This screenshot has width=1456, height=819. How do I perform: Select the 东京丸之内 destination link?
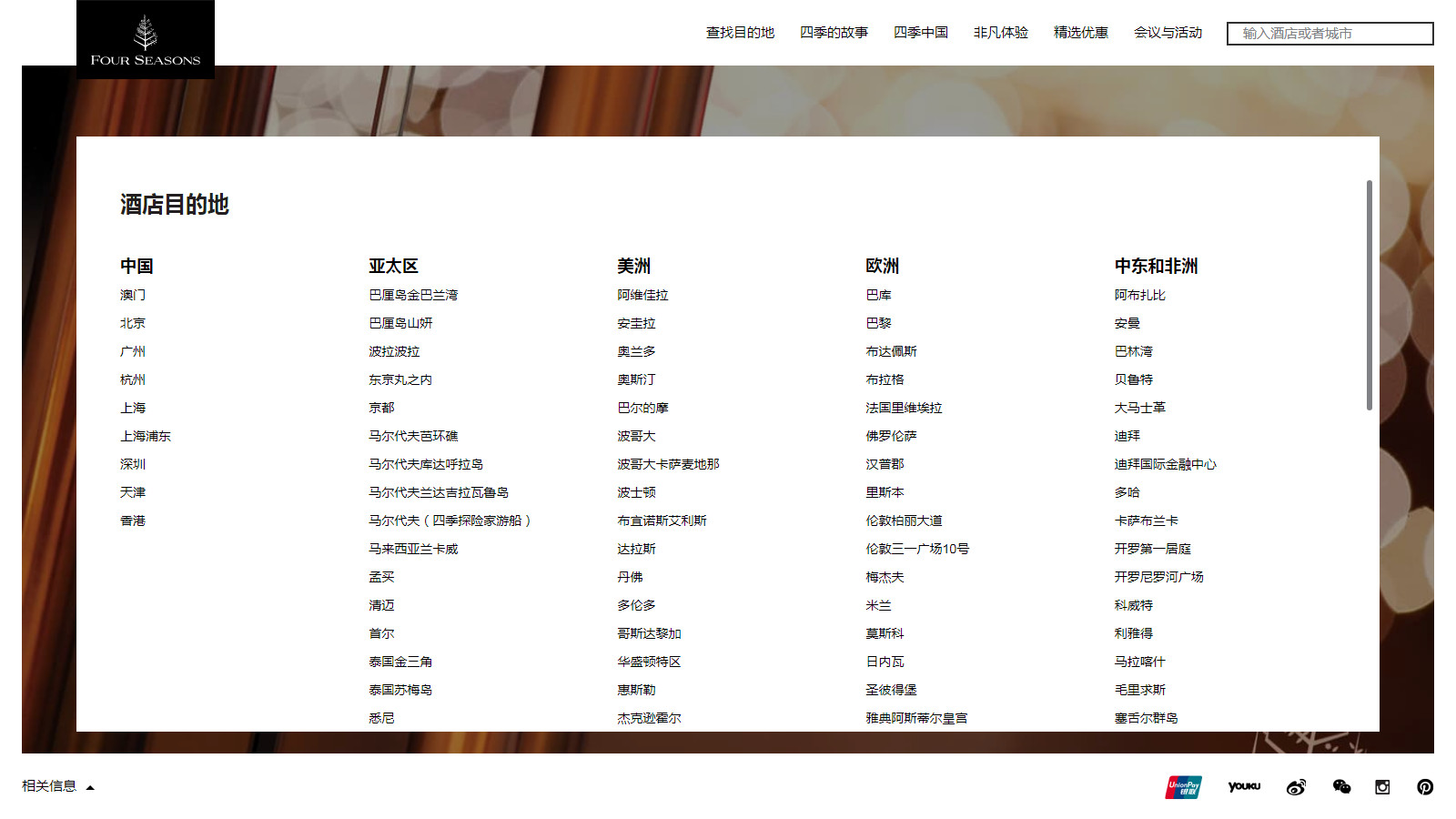coord(400,379)
